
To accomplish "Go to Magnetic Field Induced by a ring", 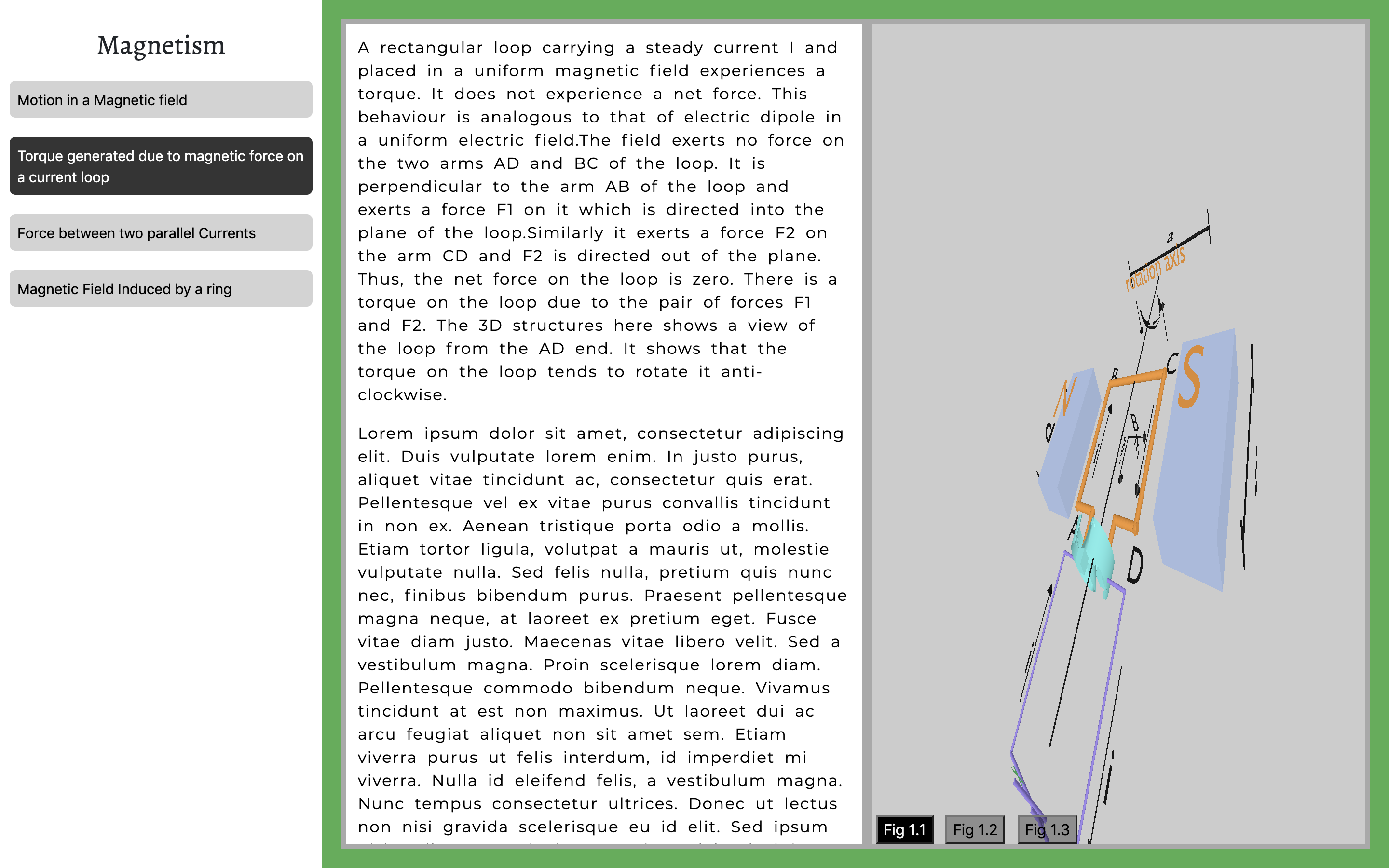I will click(x=161, y=289).
